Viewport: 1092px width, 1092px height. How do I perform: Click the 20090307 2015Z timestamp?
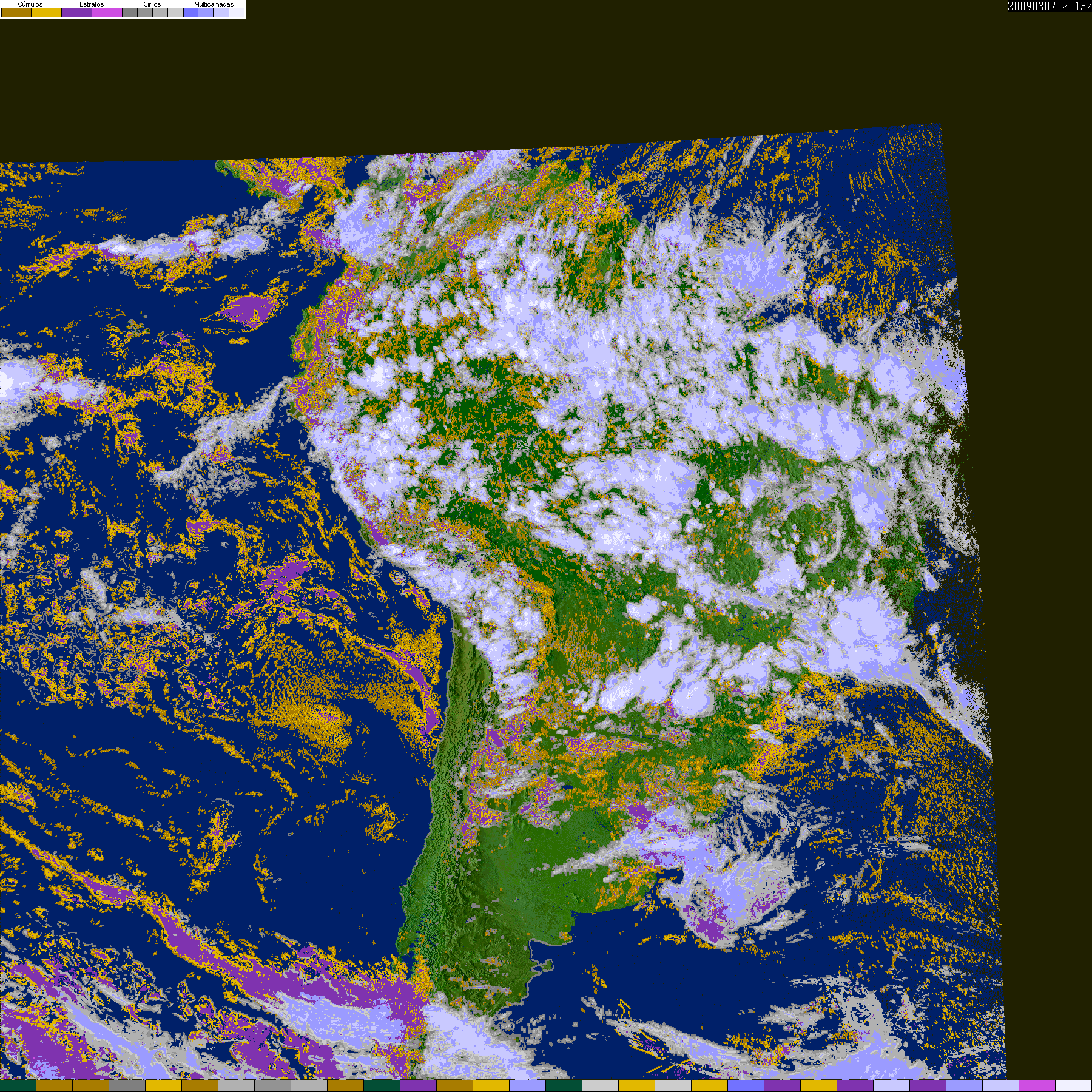click(x=1050, y=6)
